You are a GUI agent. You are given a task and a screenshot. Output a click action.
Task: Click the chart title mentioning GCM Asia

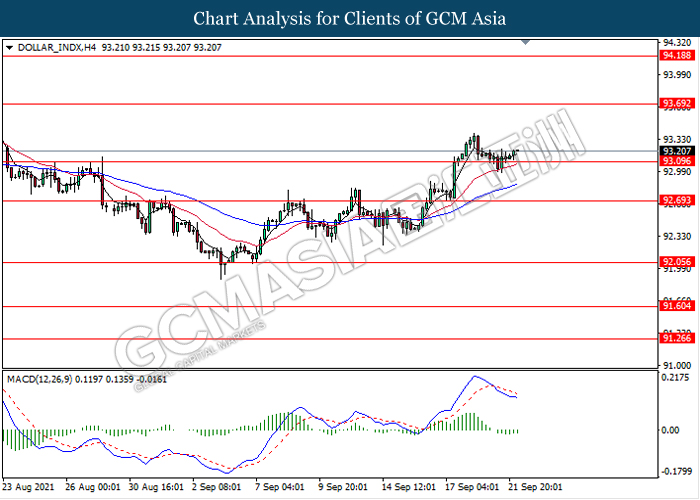(349, 18)
